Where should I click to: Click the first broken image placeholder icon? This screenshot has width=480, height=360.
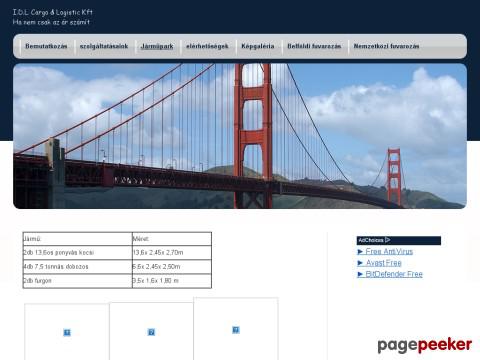pyautogui.click(x=67, y=332)
